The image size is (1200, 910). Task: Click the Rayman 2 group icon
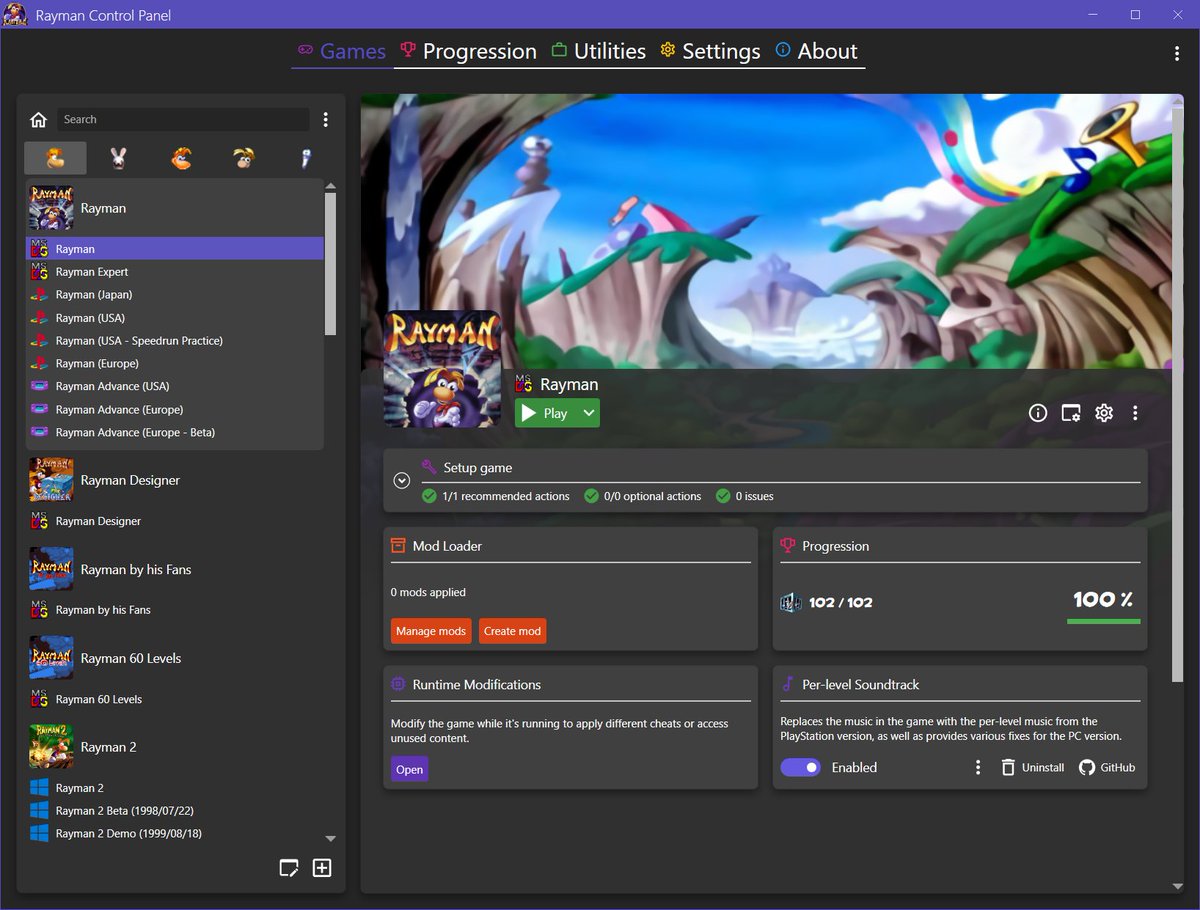(x=51, y=747)
